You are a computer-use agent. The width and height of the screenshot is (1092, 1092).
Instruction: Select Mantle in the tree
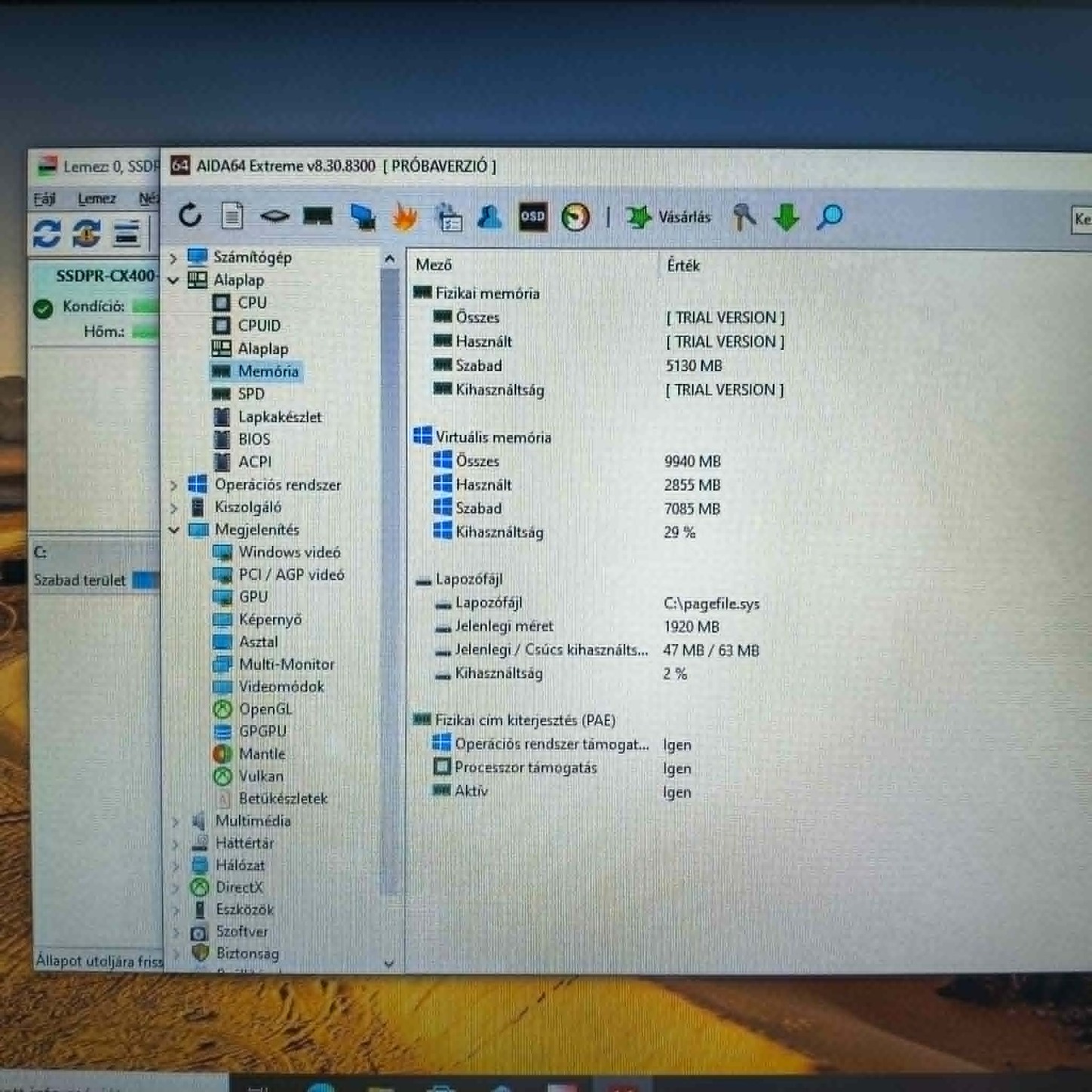262,753
